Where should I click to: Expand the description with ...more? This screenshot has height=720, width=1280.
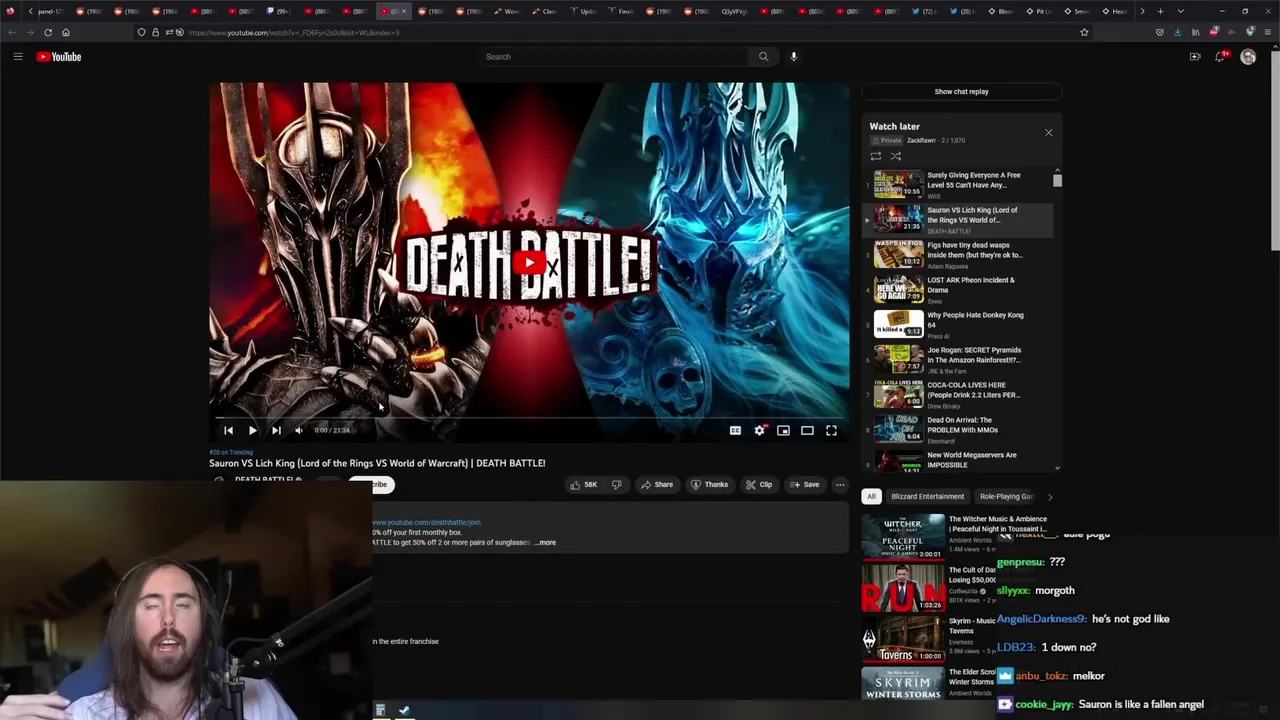pyautogui.click(x=545, y=543)
